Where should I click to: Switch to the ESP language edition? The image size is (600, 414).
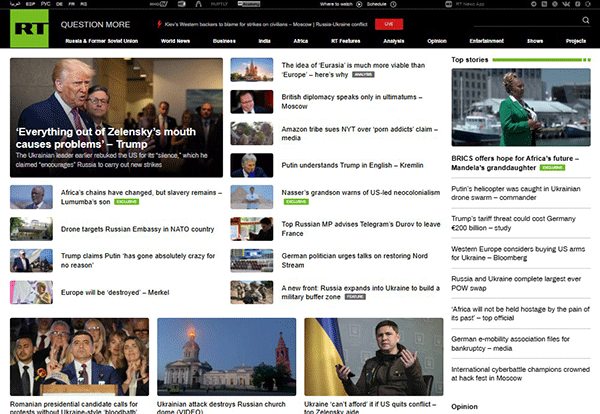30,4
